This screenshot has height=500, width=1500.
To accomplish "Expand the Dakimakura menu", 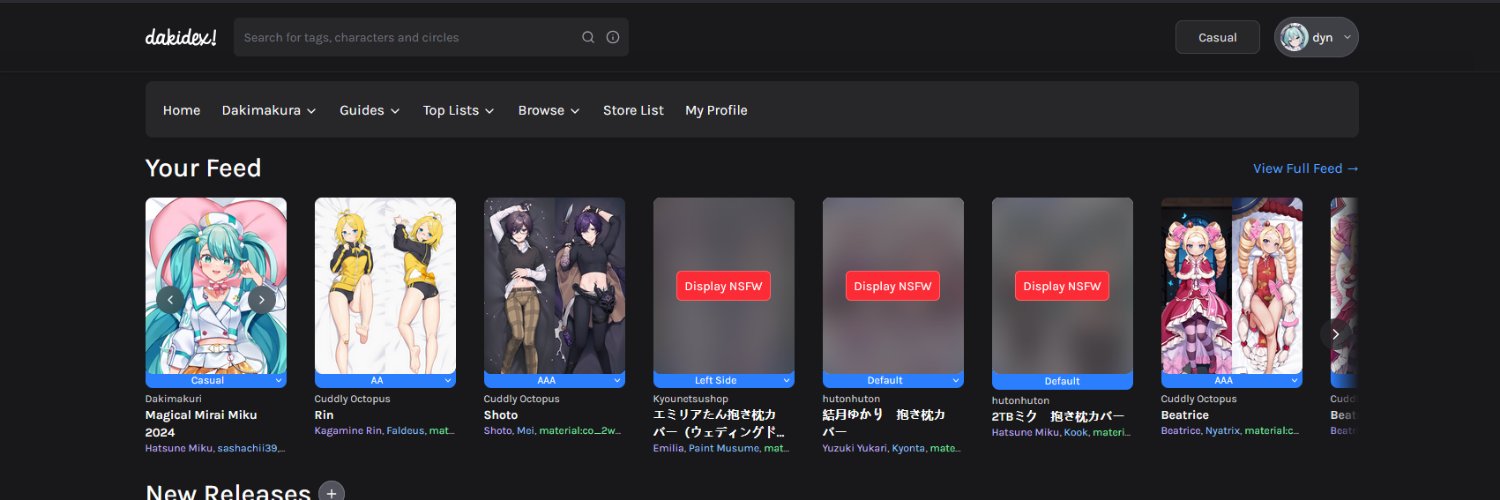I will [x=269, y=110].
